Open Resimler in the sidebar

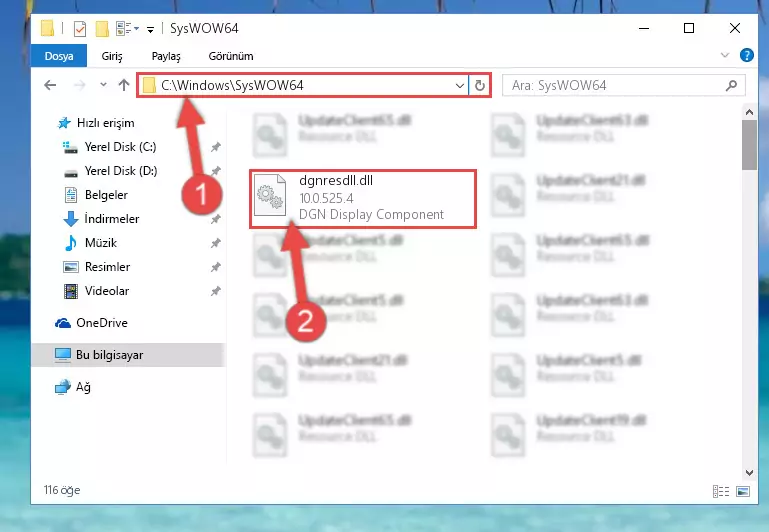107,267
